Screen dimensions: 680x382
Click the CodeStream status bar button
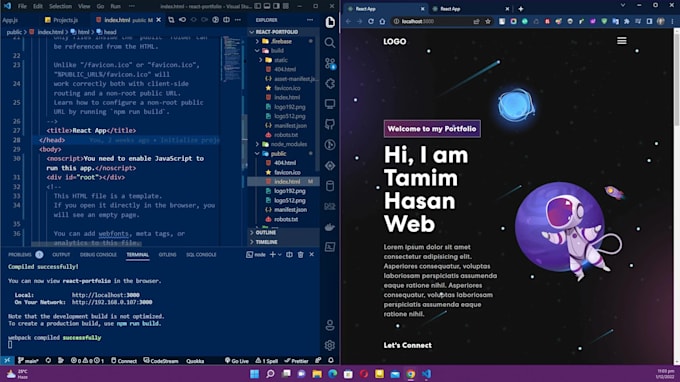point(161,360)
